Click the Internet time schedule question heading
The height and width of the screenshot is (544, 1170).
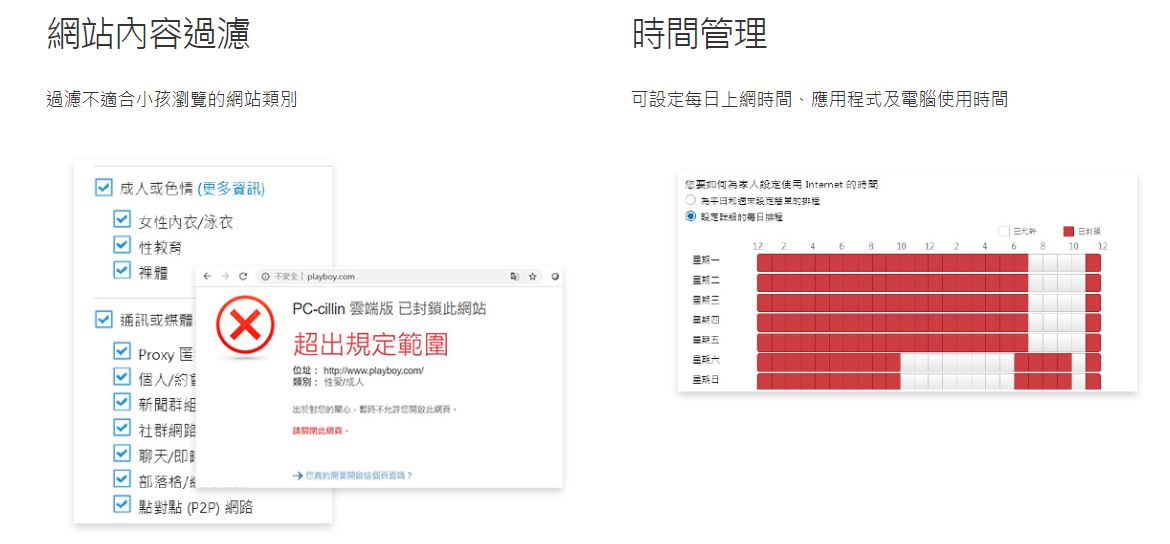(782, 184)
